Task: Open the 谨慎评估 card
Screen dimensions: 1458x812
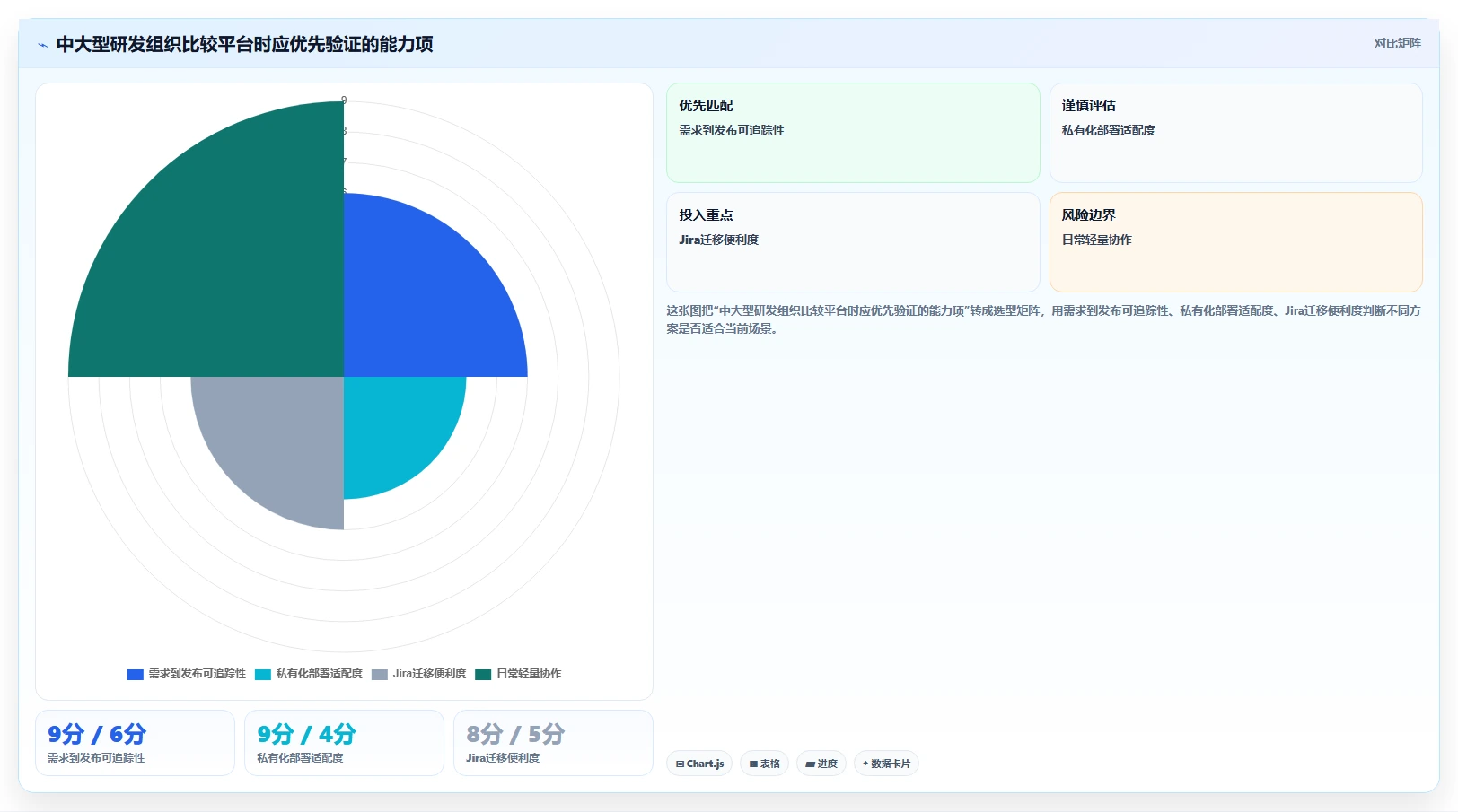Action: coord(1235,133)
